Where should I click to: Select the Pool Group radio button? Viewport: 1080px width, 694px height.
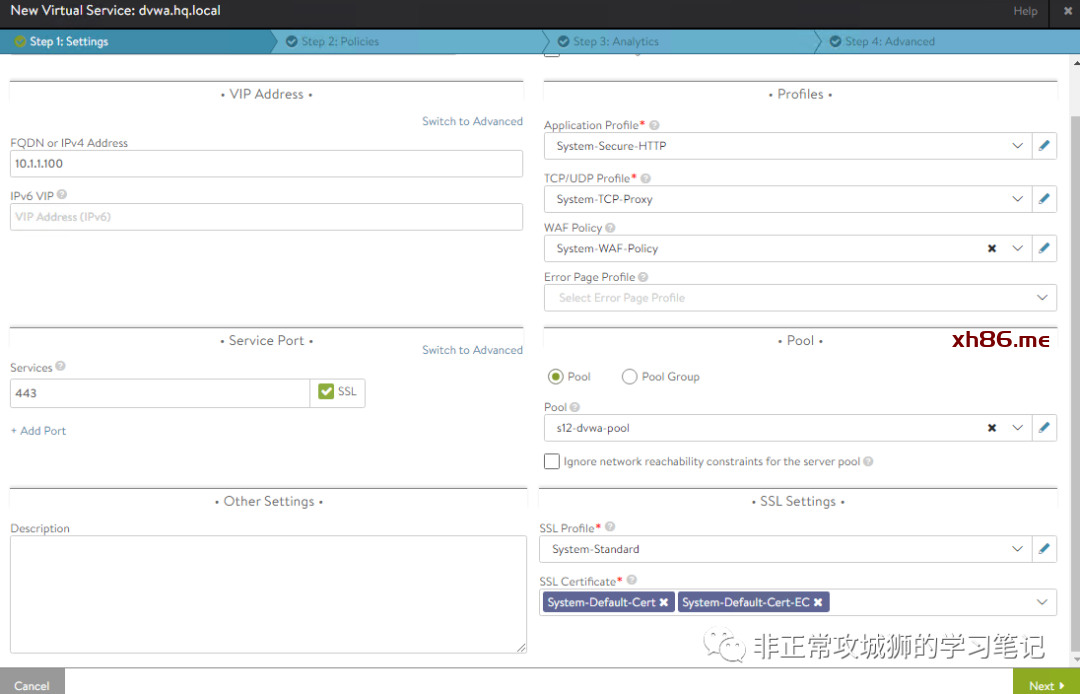629,377
